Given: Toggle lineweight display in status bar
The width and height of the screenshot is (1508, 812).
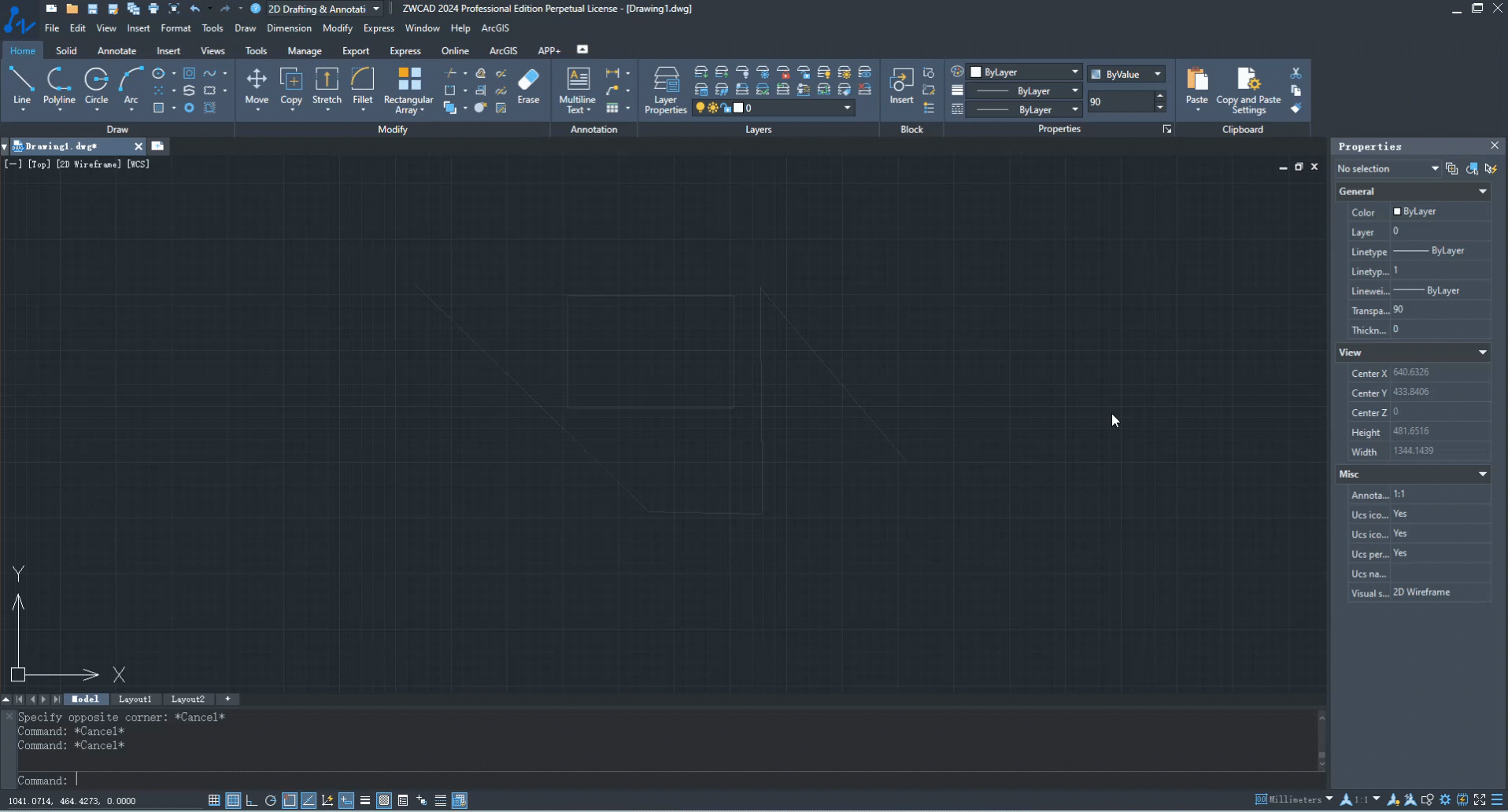Looking at the screenshot, I should 365,800.
